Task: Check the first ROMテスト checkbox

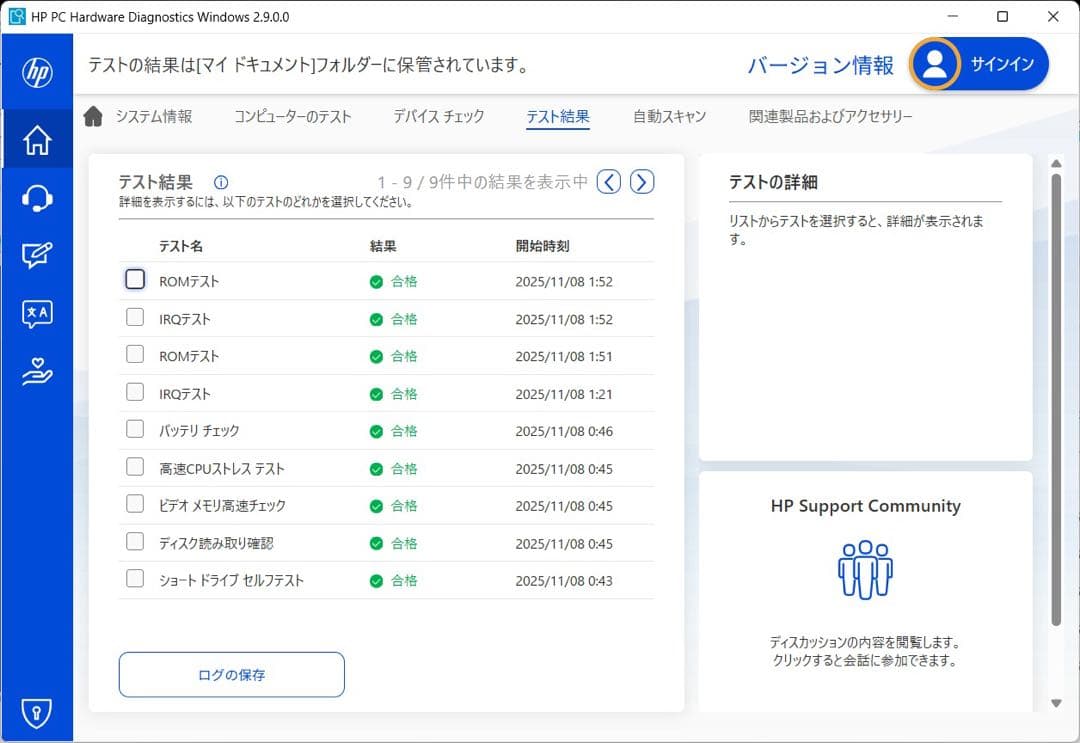Action: tap(135, 280)
